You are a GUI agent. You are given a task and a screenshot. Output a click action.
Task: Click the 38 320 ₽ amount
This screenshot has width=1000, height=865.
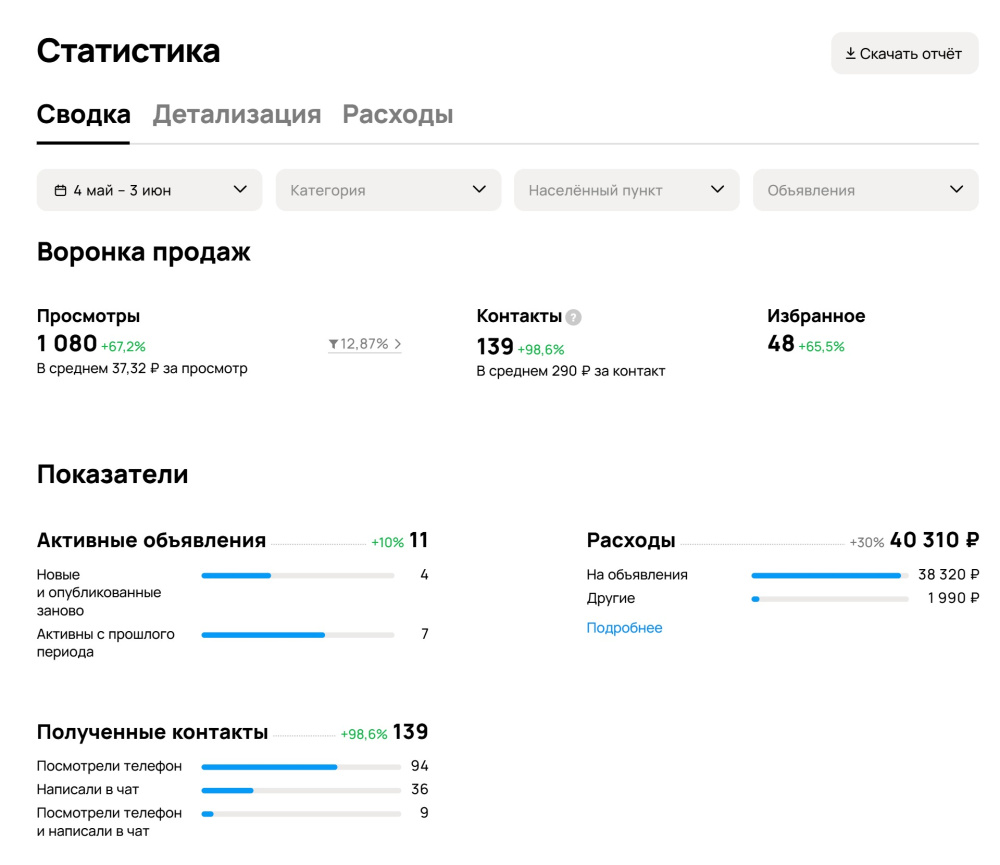click(948, 575)
